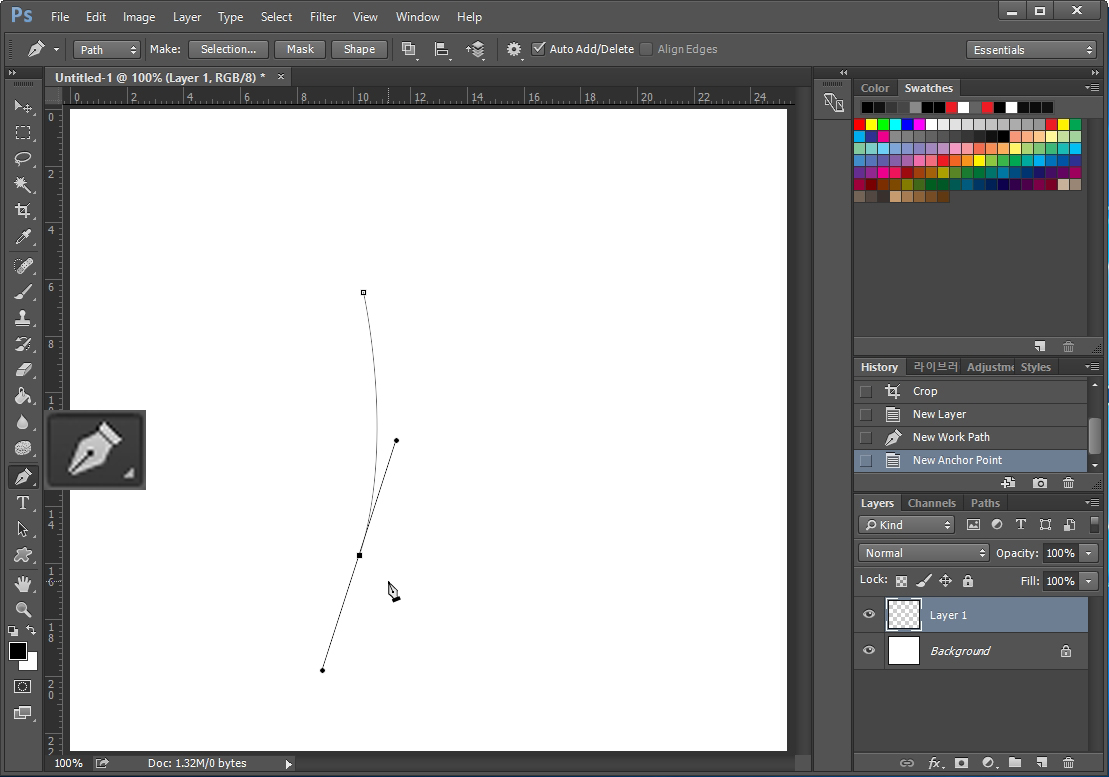Open the Window menu
This screenshot has height=777, width=1109.
click(417, 17)
